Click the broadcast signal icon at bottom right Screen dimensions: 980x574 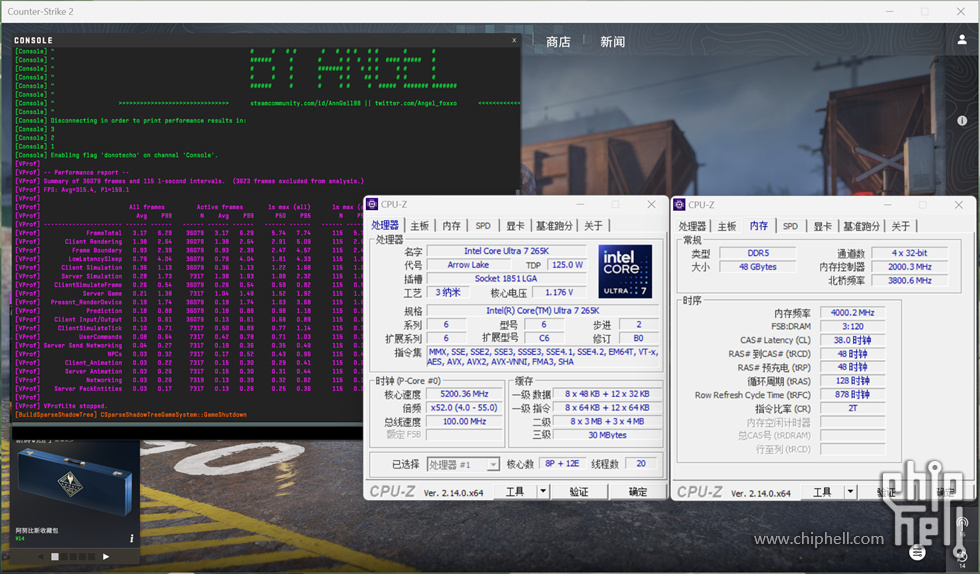[x=962, y=522]
